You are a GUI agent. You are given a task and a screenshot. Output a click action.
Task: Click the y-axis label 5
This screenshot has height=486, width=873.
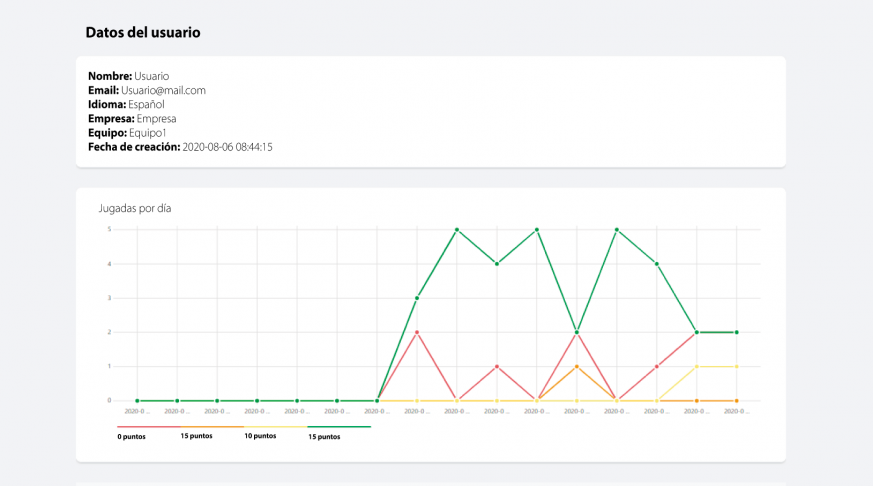(x=109, y=230)
